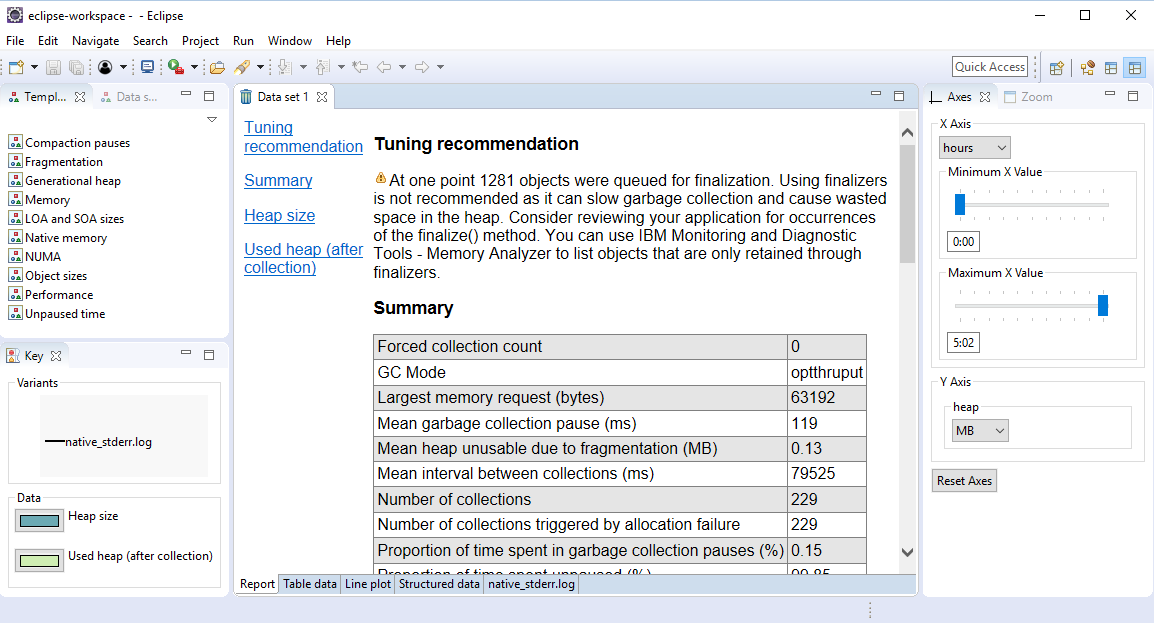Jump to the Summary link
Viewport: 1154px width, 623px height.
click(278, 180)
